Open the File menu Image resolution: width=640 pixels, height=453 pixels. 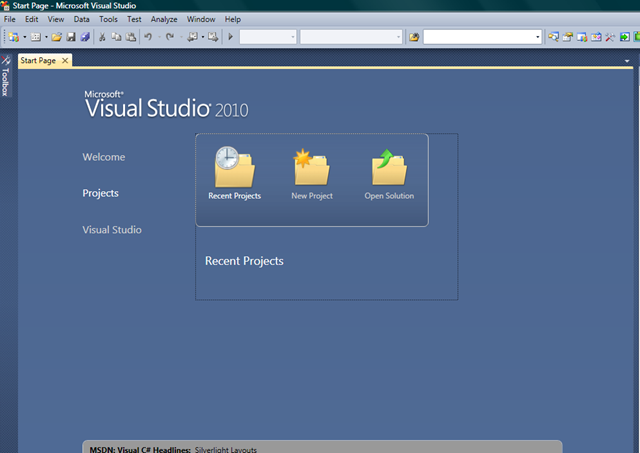point(9,19)
